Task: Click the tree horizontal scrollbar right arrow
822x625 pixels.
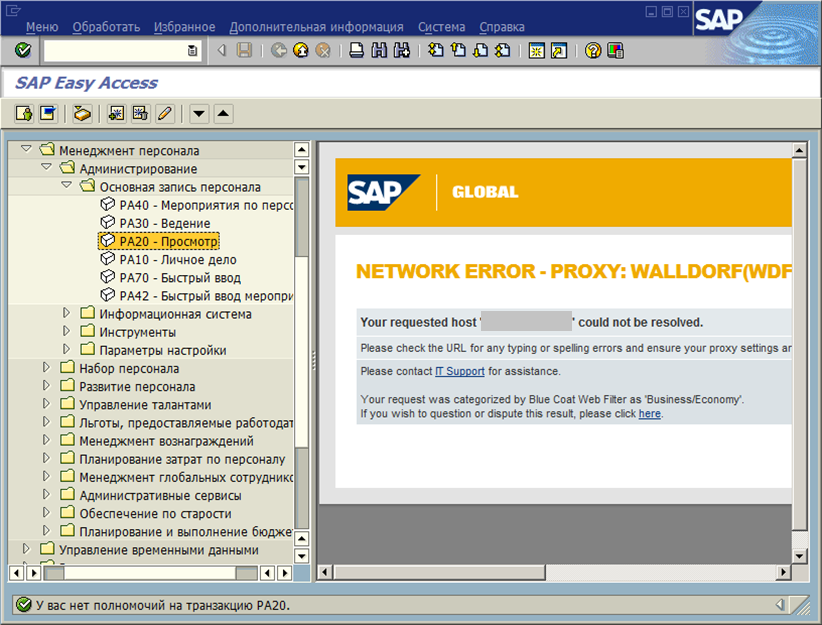Action: click(285, 573)
